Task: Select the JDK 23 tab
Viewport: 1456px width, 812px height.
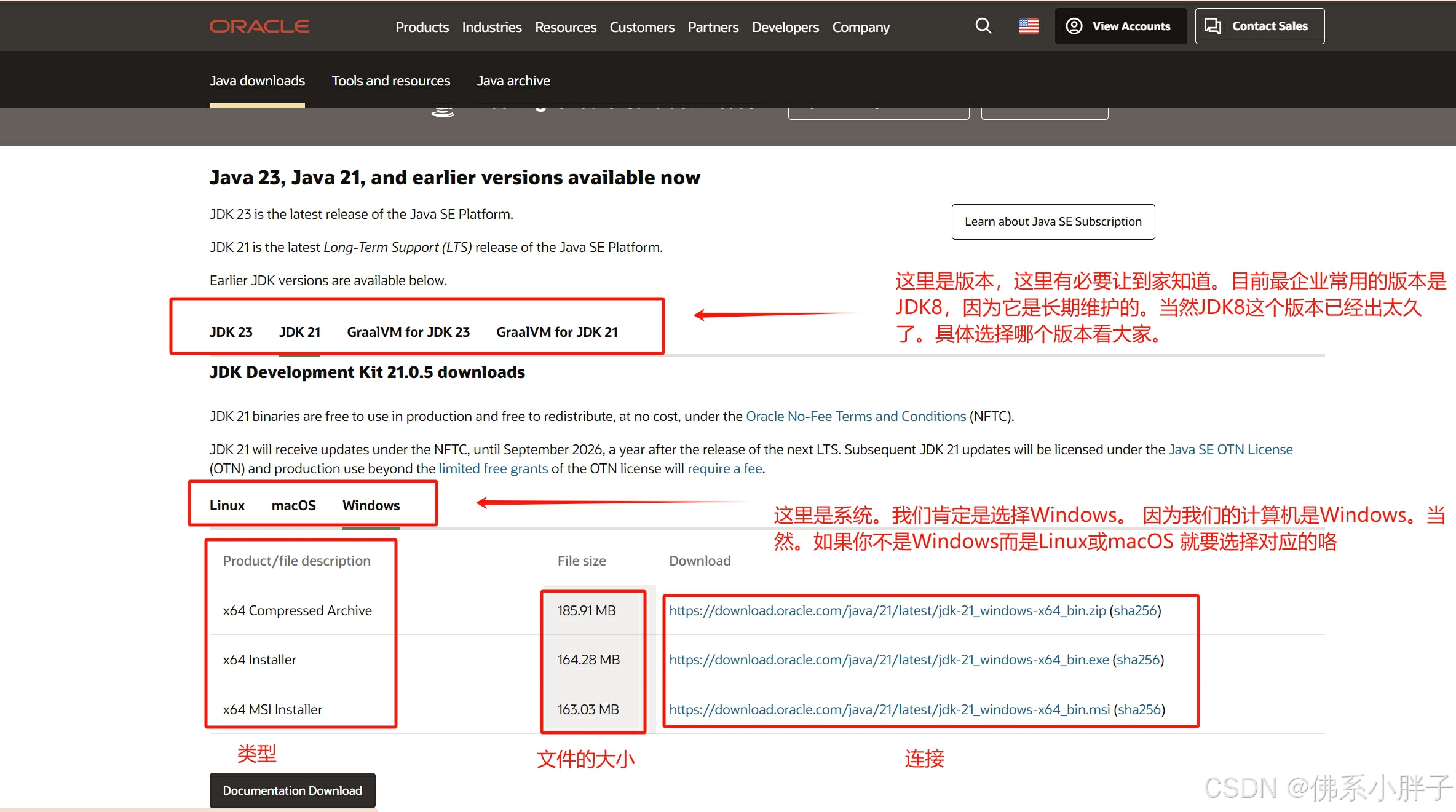Action: (x=231, y=332)
